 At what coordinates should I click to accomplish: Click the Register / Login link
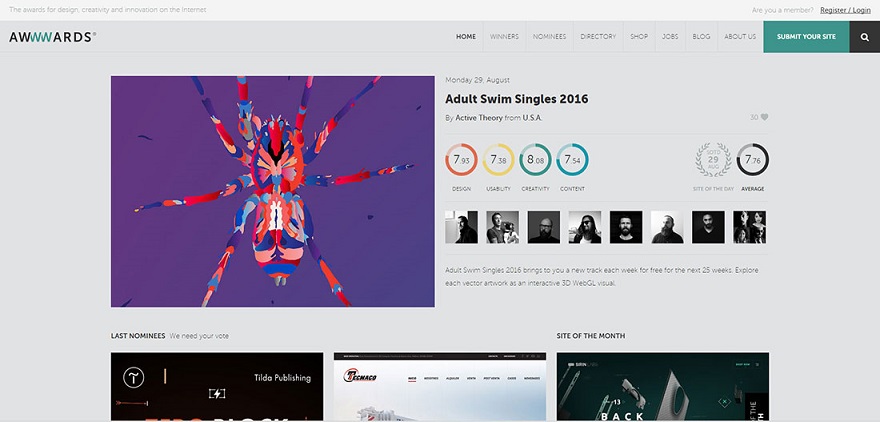pyautogui.click(x=845, y=10)
